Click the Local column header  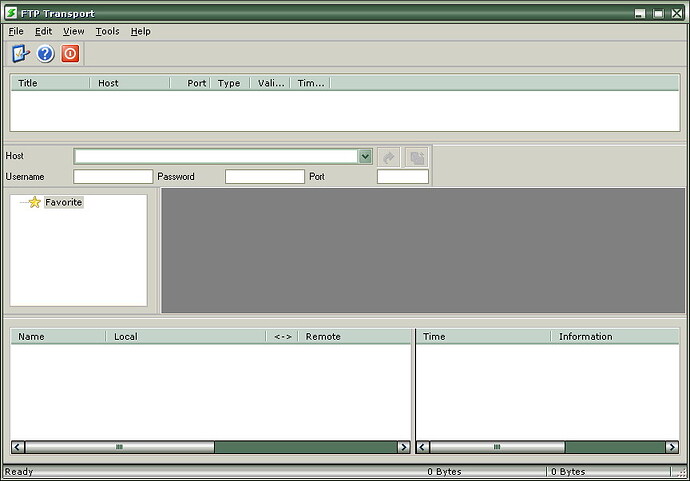coord(186,336)
